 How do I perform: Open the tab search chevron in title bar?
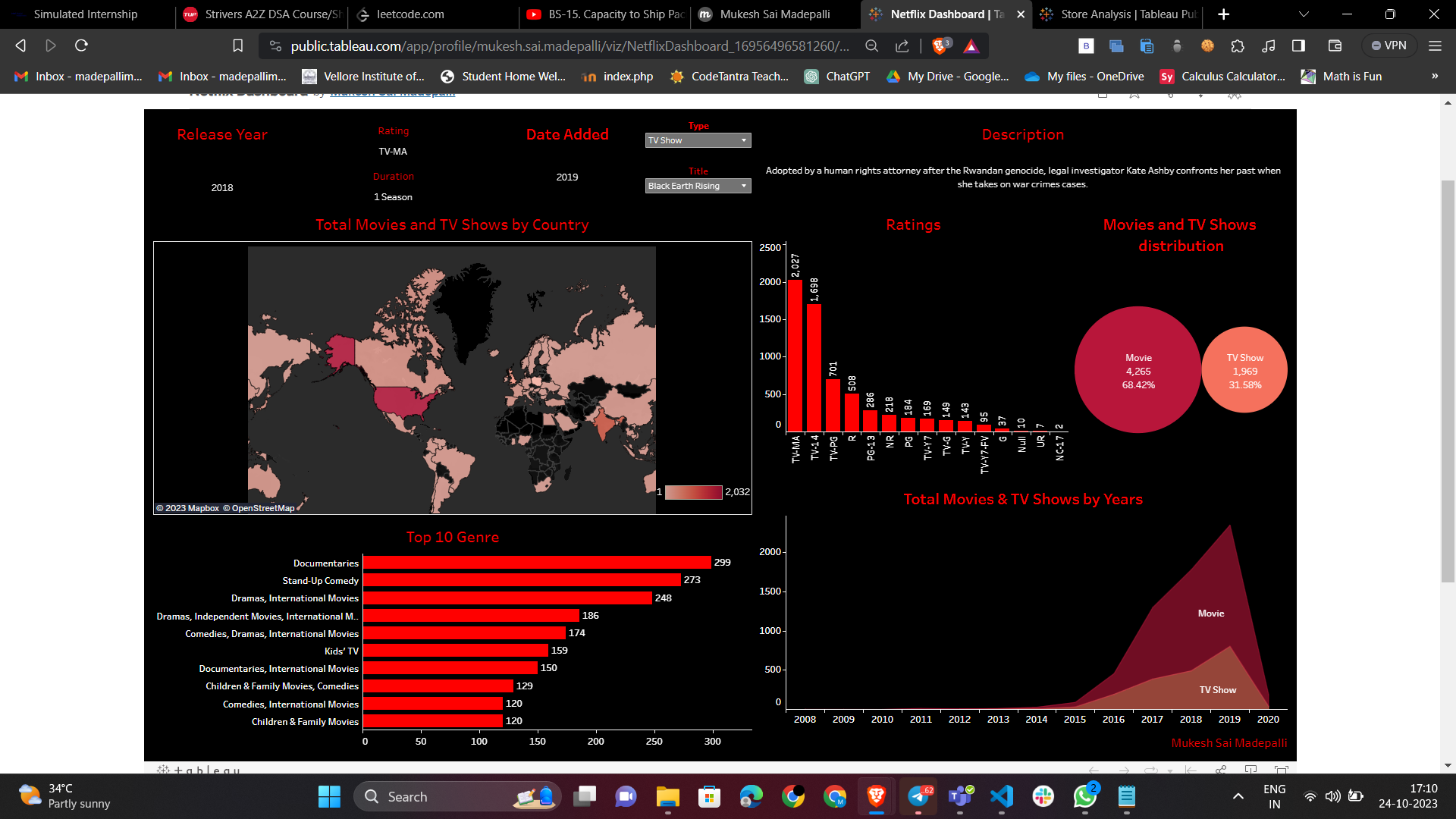click(1304, 14)
